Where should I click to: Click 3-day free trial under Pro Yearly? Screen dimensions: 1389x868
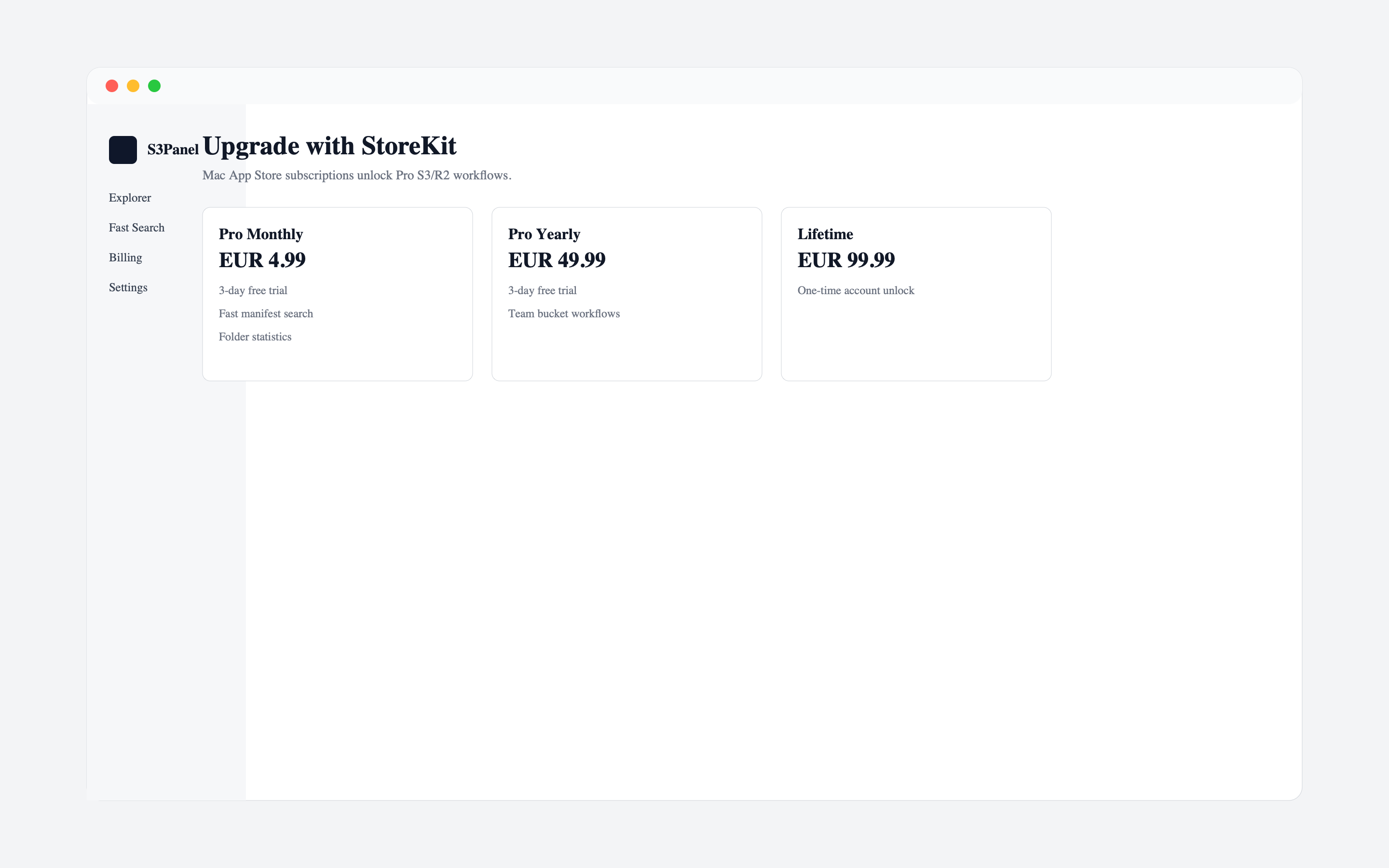pyautogui.click(x=543, y=290)
